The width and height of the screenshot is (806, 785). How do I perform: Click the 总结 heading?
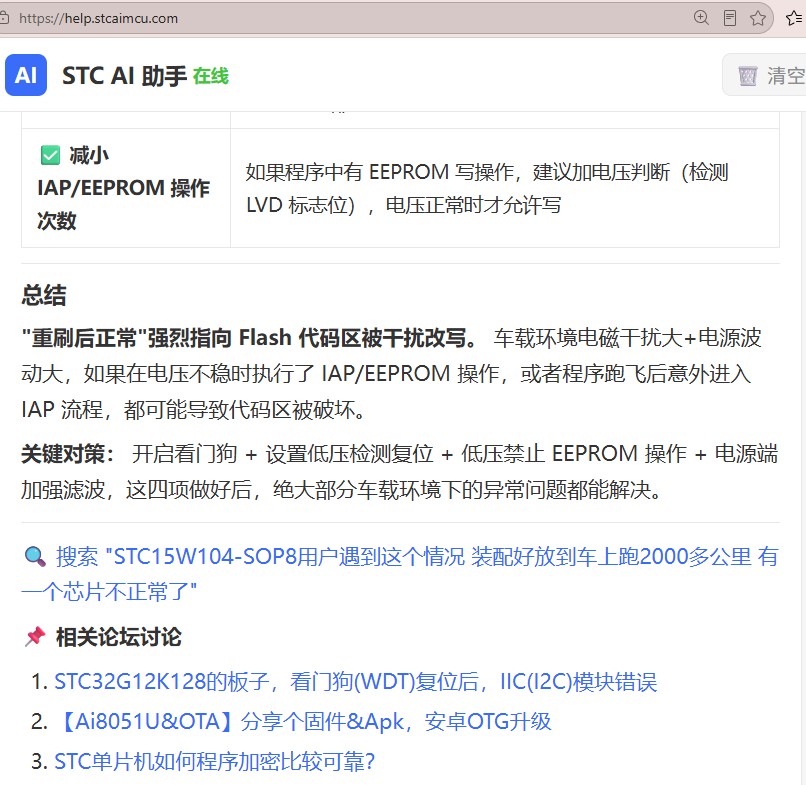tap(44, 295)
